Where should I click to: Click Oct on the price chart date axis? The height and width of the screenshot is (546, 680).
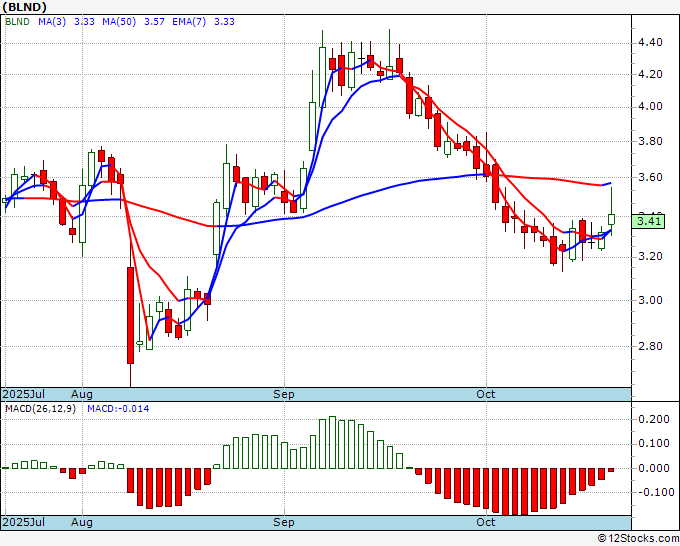pyautogui.click(x=486, y=394)
